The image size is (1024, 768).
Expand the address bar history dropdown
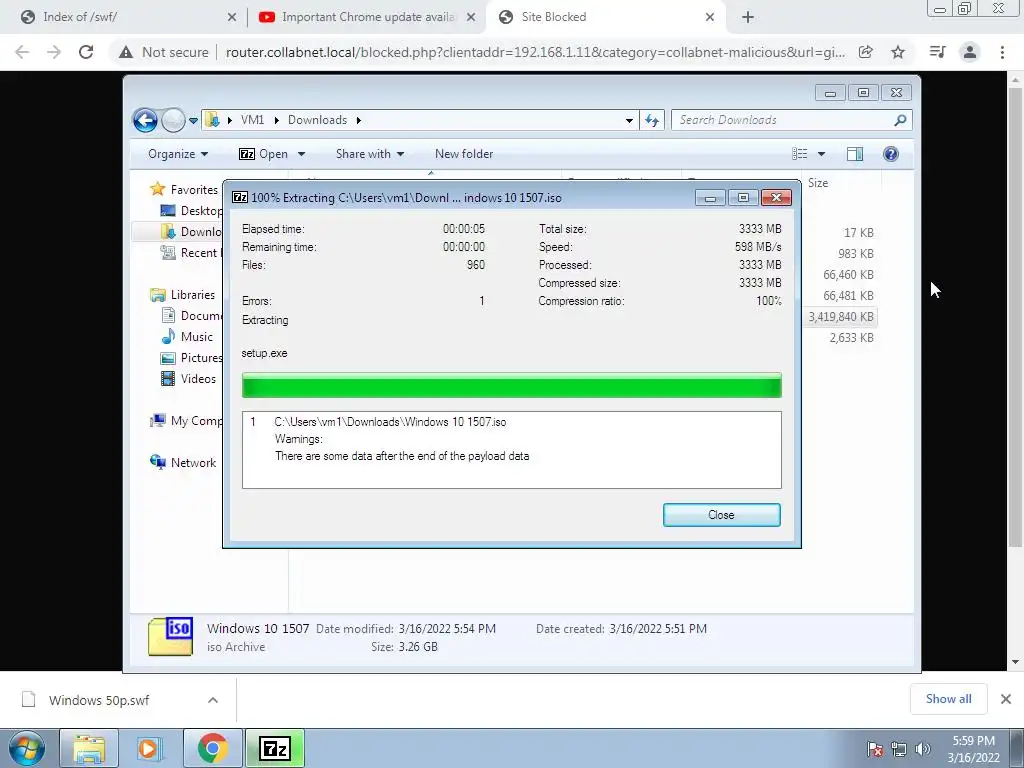629,120
